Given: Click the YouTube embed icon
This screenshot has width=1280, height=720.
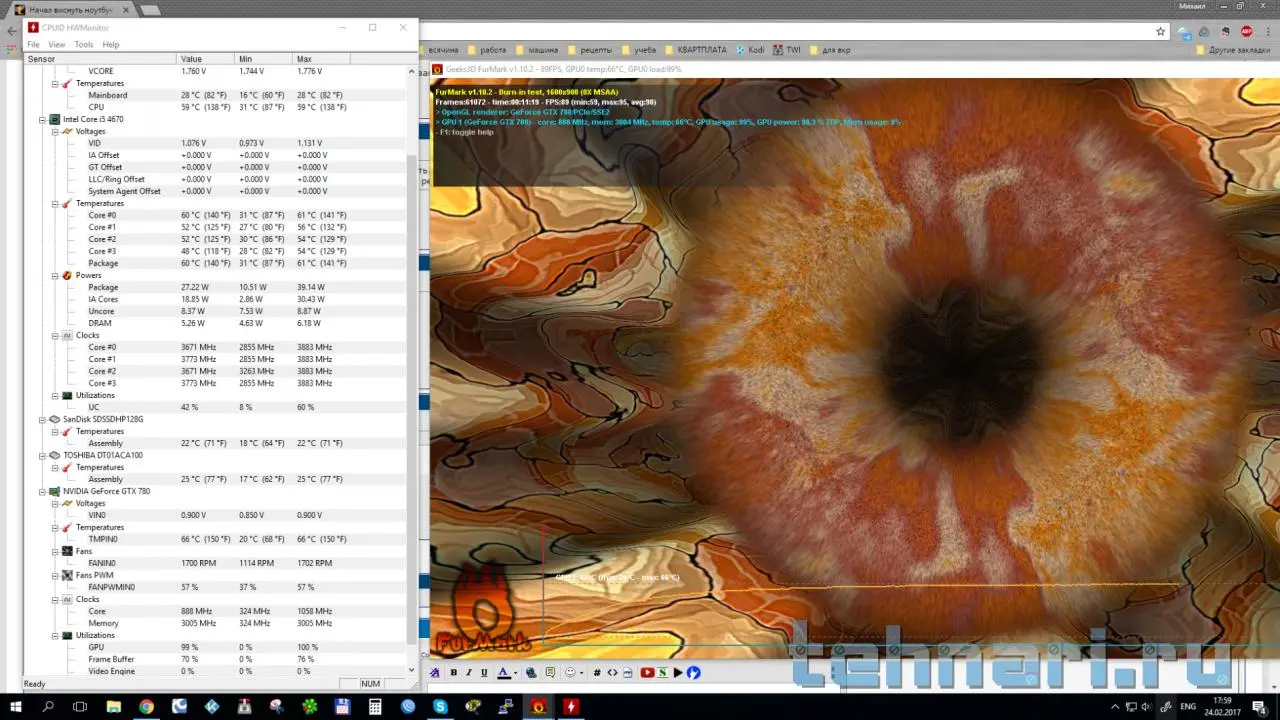Looking at the screenshot, I should [x=647, y=673].
